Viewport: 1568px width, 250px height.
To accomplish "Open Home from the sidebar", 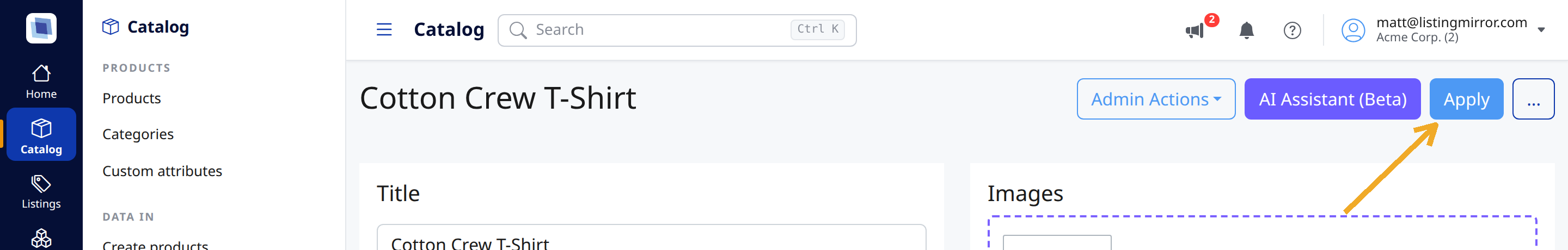I will [x=41, y=82].
